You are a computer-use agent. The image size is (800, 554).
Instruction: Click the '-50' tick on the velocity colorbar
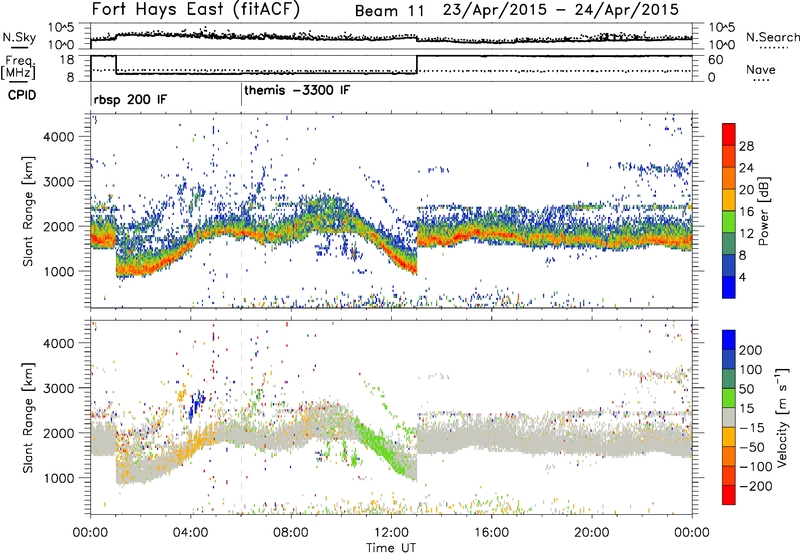coord(751,447)
